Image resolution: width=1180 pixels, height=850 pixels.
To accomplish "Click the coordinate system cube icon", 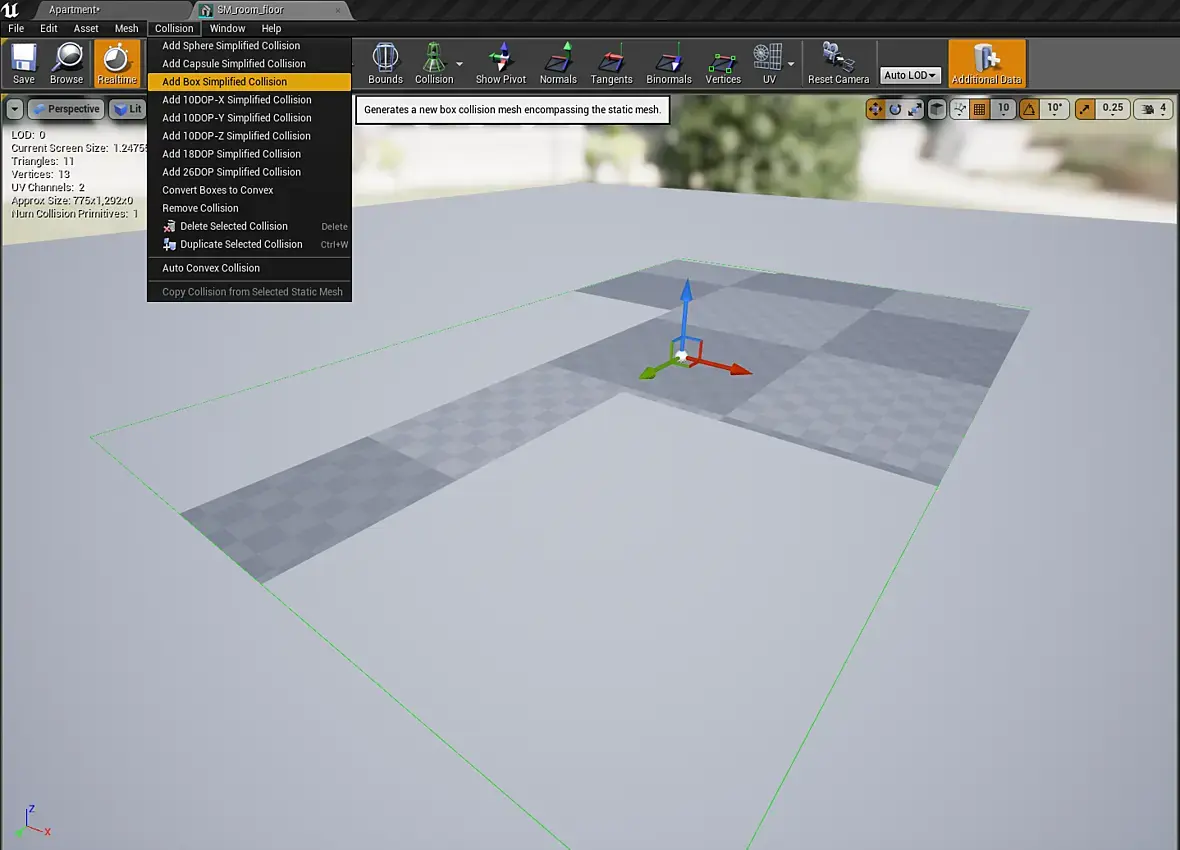I will (x=936, y=109).
